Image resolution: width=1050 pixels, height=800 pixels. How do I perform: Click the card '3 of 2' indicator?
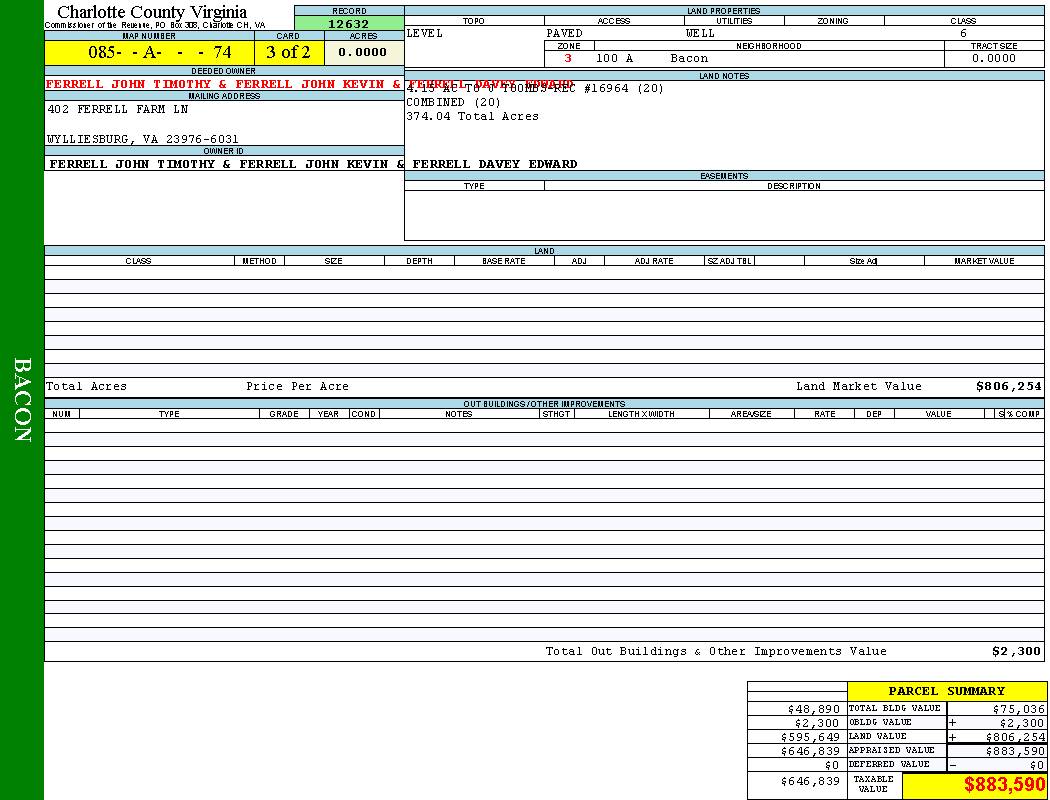288,52
